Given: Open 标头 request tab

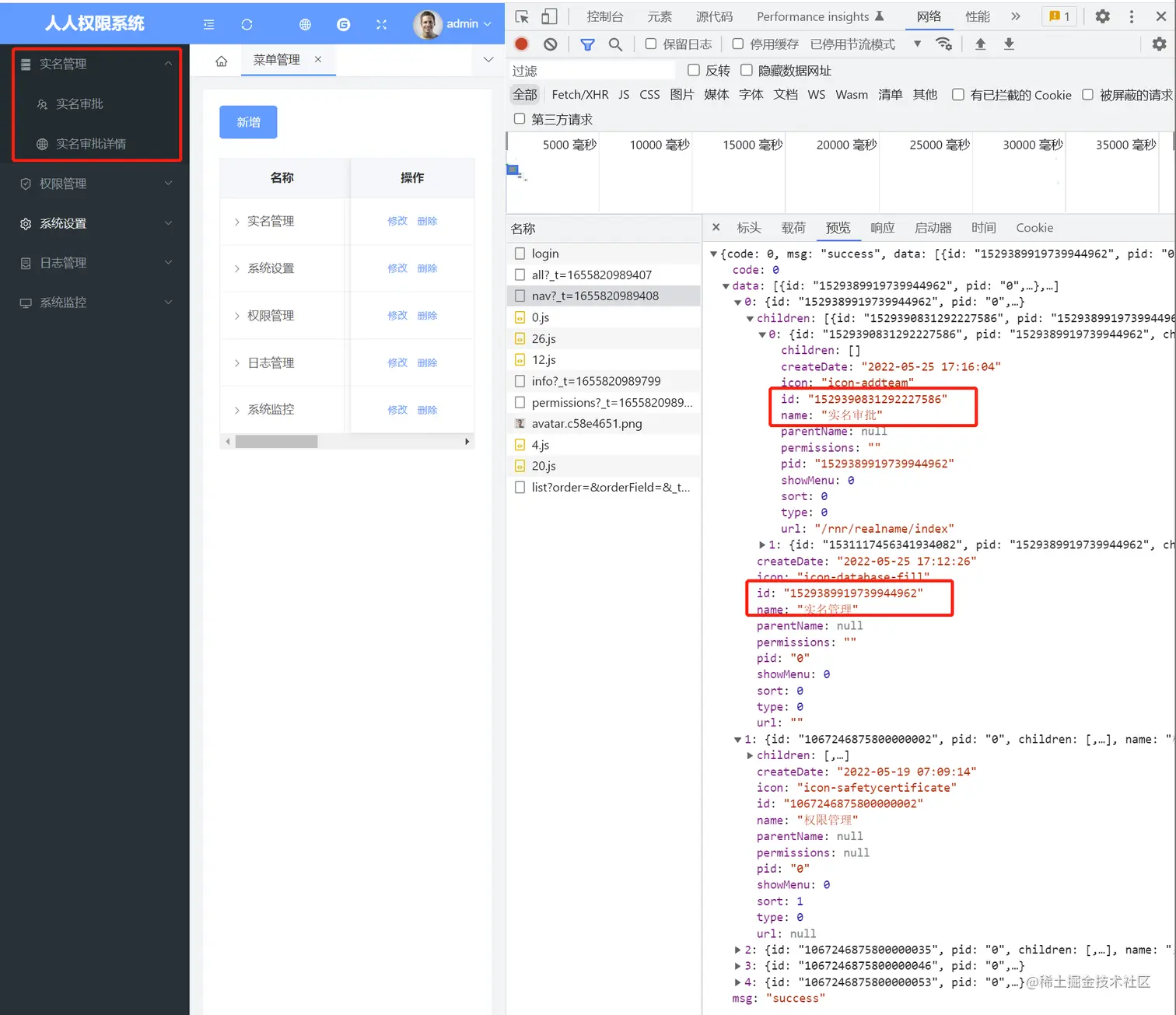Looking at the screenshot, I should [x=749, y=227].
